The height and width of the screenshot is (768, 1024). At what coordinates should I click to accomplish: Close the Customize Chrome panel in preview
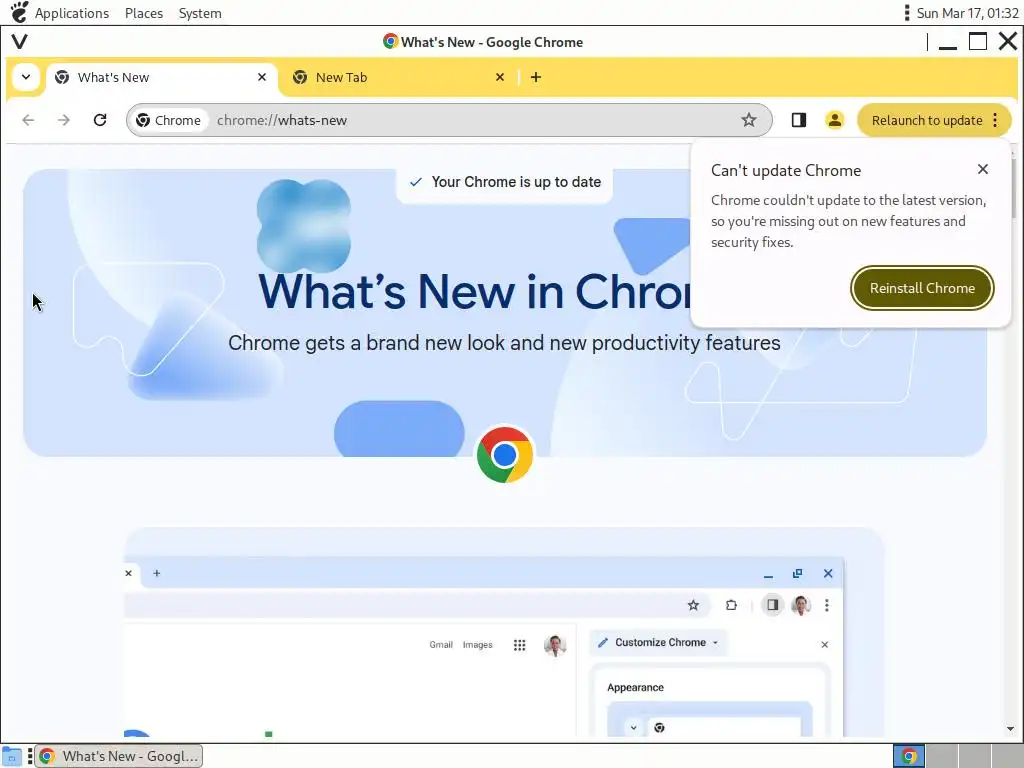[x=825, y=645]
